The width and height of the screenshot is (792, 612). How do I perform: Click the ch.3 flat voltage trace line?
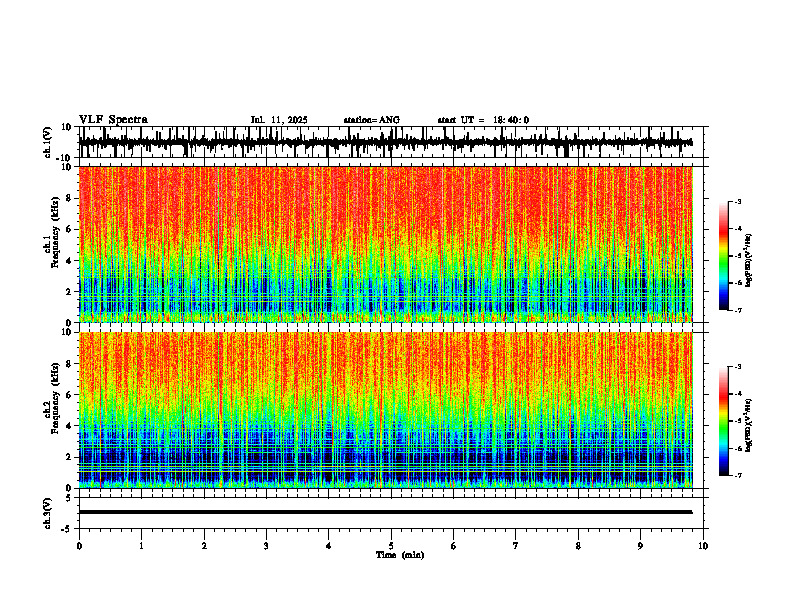coord(386,512)
